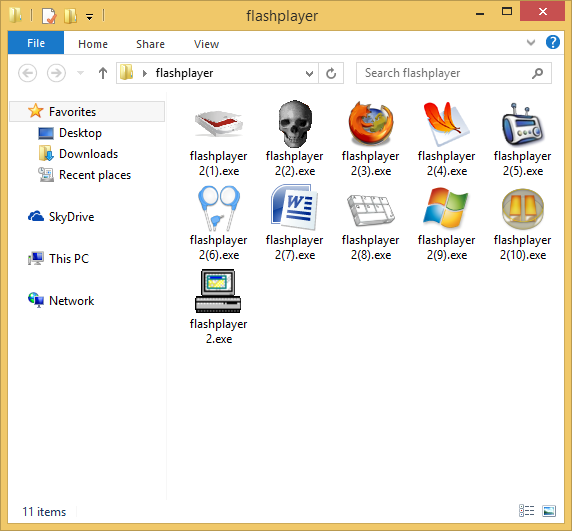Click the Properties quick access icon
572x531 pixels.
pyautogui.click(x=49, y=16)
